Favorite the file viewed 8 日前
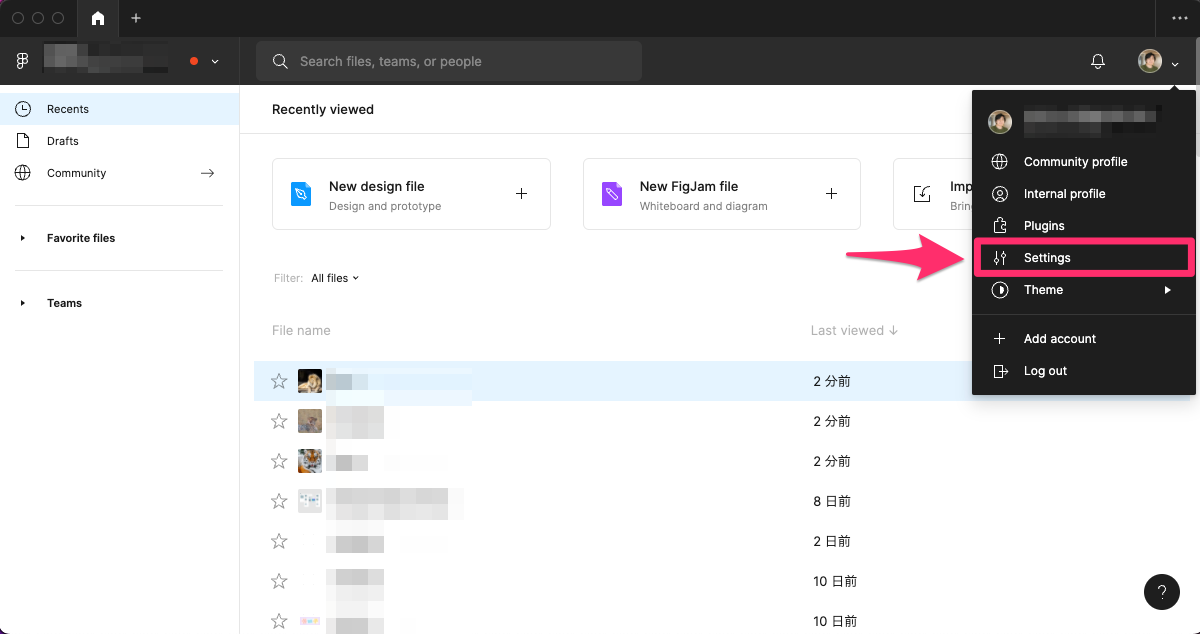Viewport: 1200px width, 634px height. pyautogui.click(x=280, y=501)
